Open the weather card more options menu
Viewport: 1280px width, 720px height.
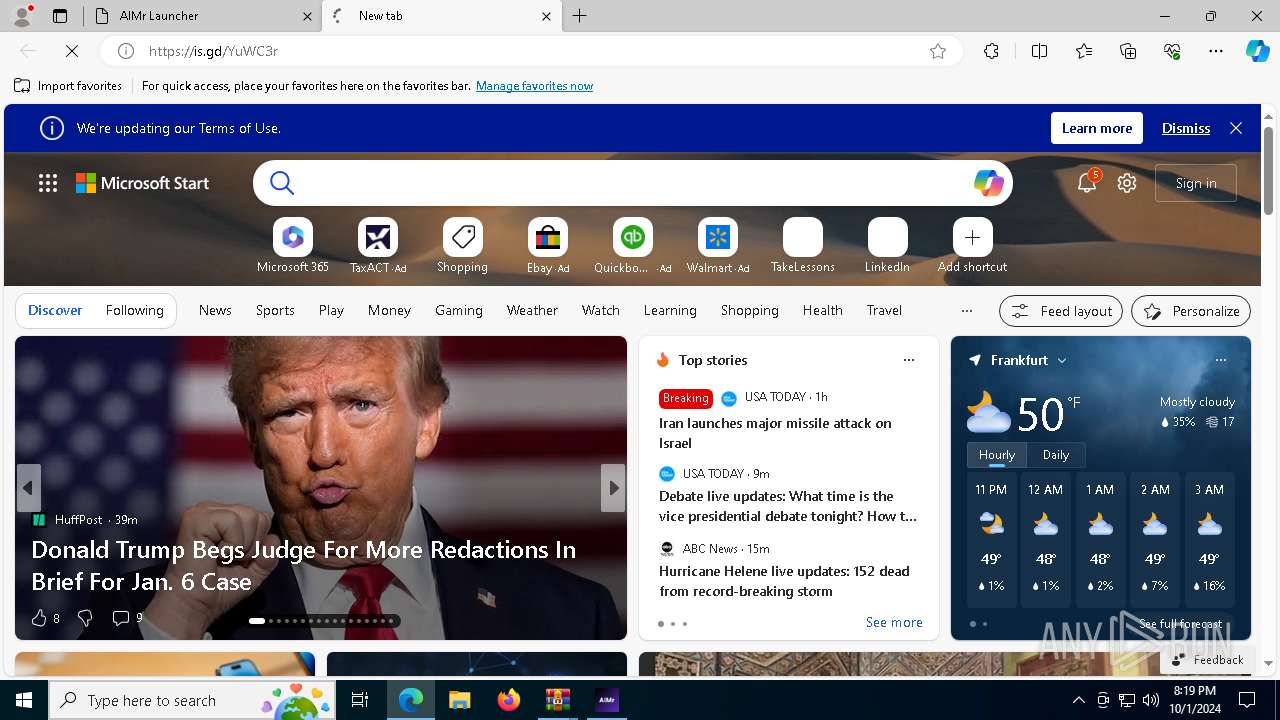pyautogui.click(x=1221, y=360)
